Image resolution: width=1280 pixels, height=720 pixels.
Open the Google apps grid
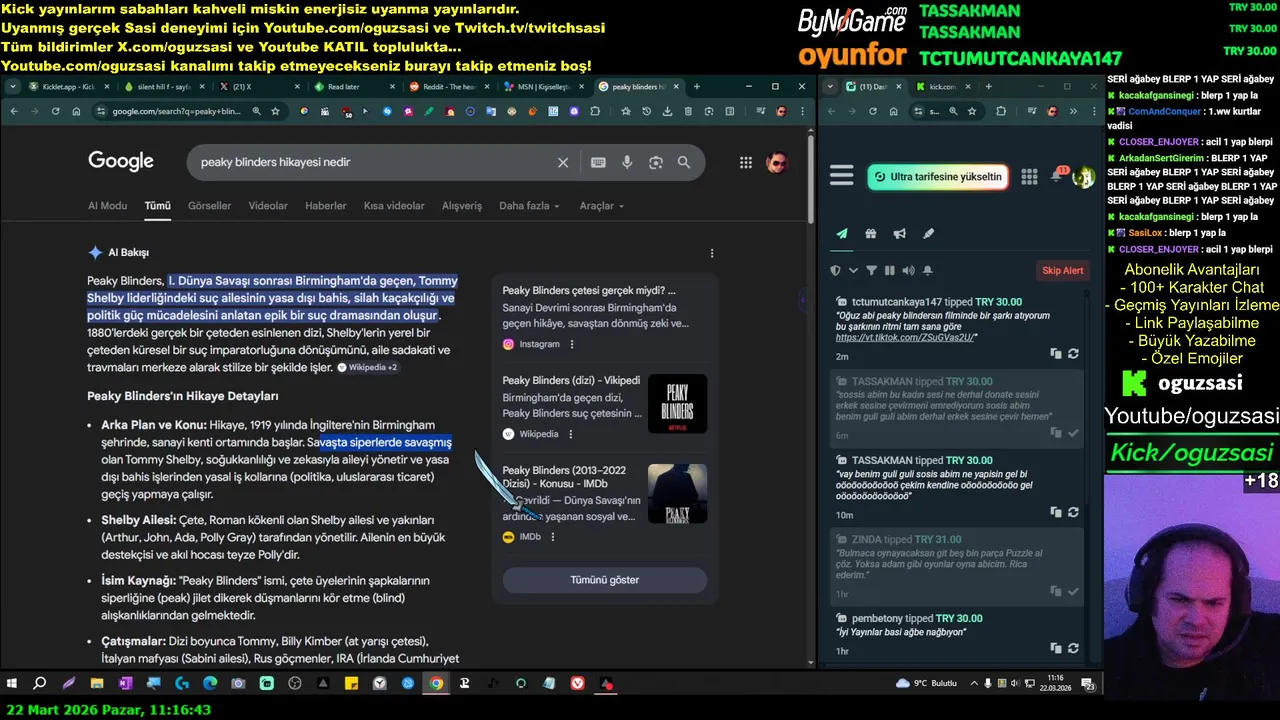746,162
